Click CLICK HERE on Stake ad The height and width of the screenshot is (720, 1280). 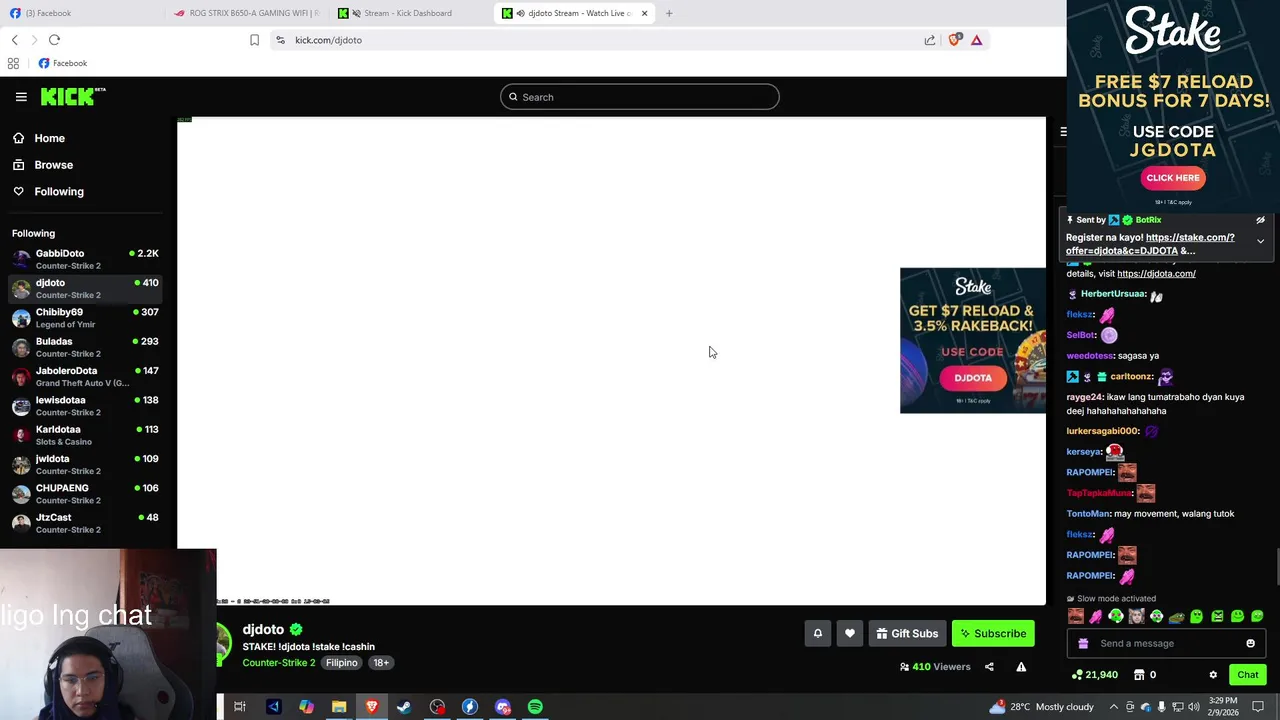pyautogui.click(x=1173, y=178)
